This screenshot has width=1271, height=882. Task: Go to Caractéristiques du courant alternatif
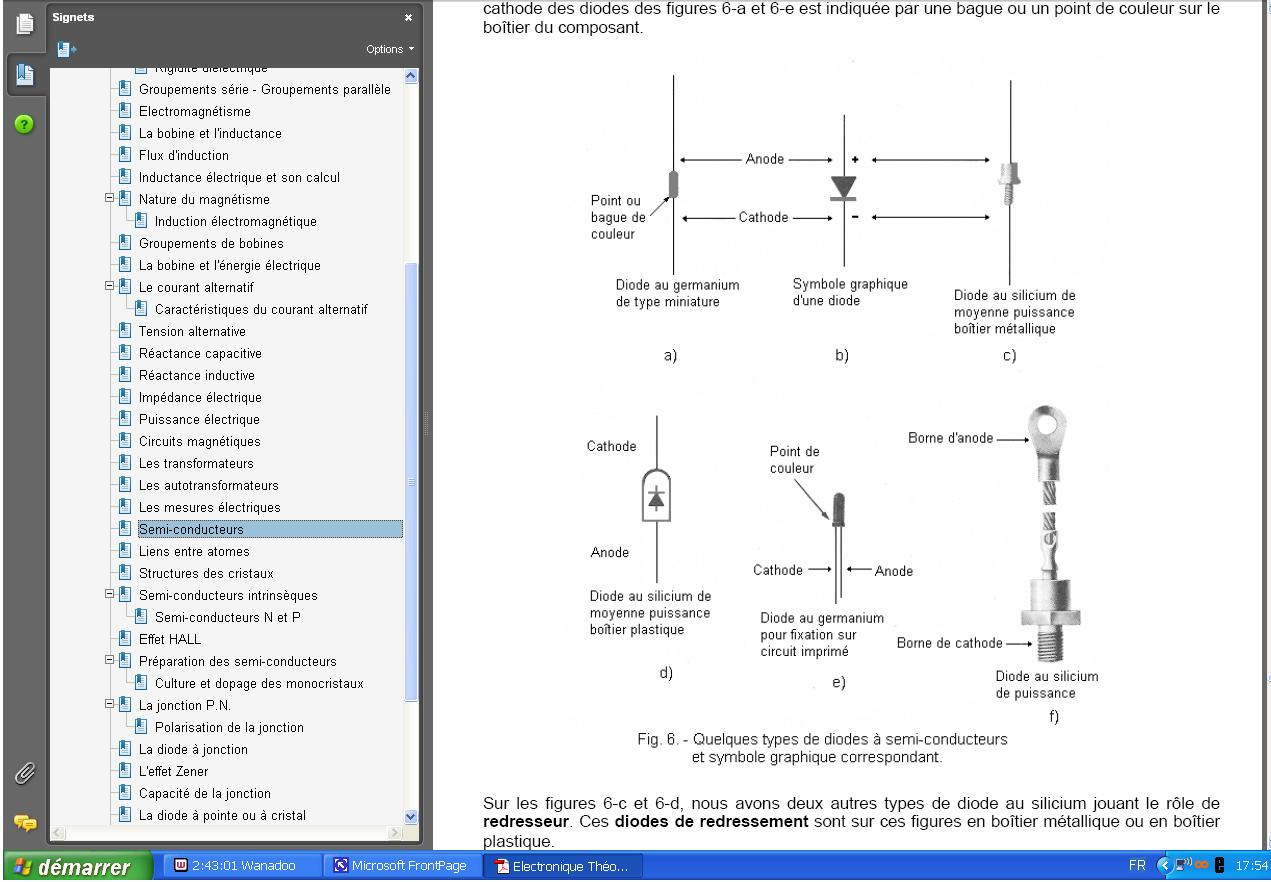pyautogui.click(x=261, y=309)
